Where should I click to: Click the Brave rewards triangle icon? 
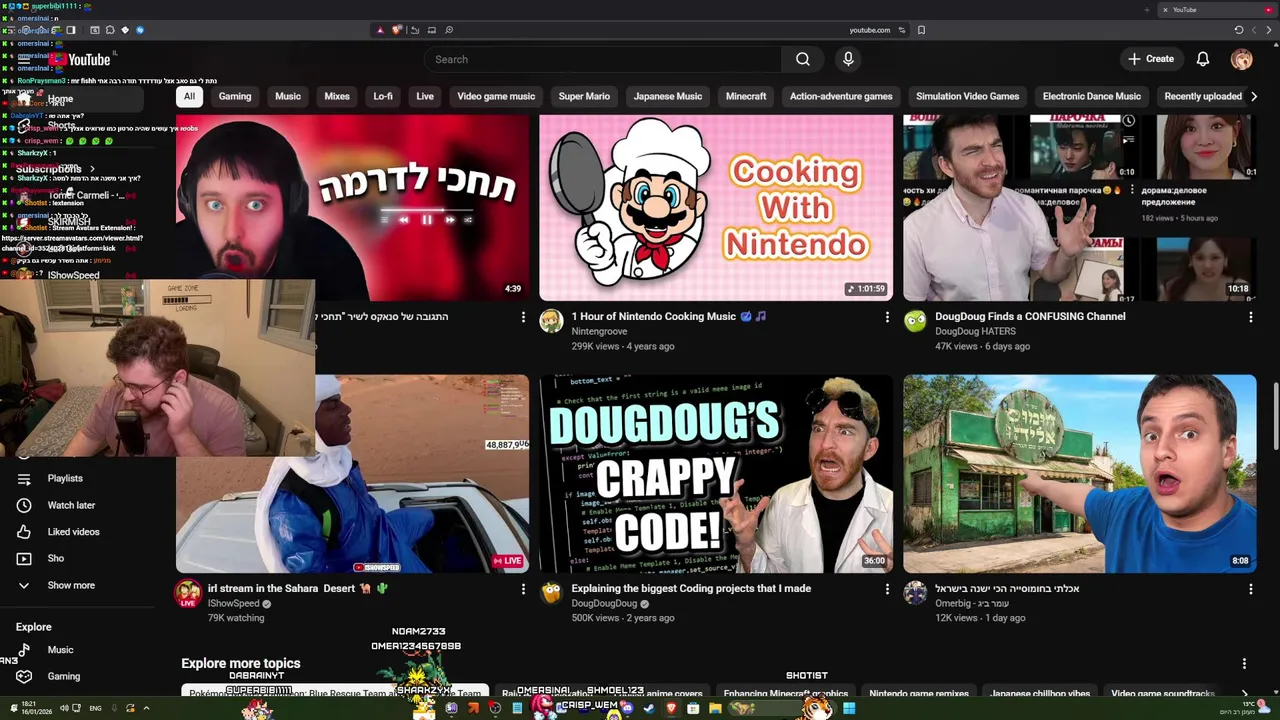tap(380, 30)
